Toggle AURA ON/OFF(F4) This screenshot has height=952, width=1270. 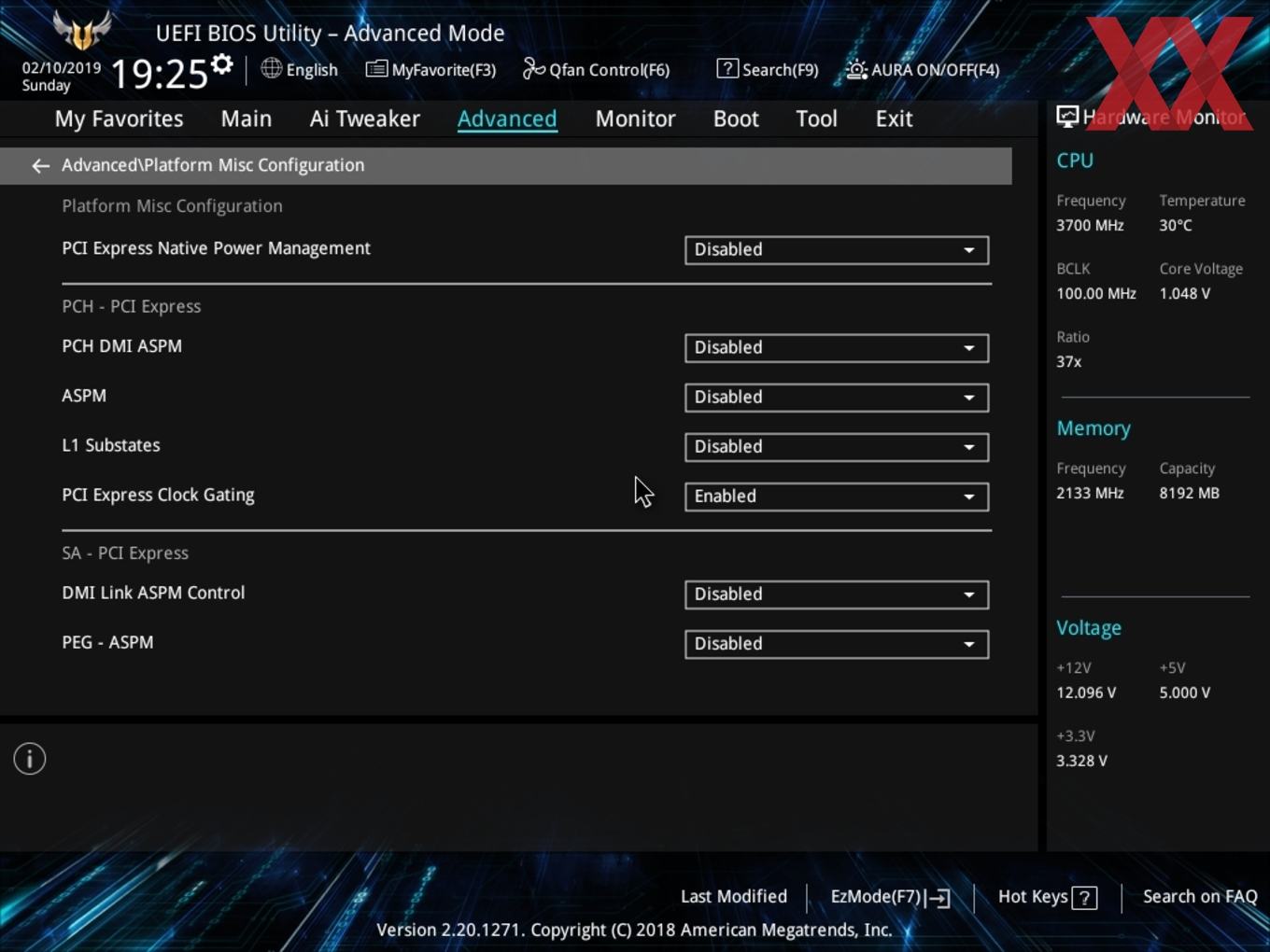[x=935, y=70]
